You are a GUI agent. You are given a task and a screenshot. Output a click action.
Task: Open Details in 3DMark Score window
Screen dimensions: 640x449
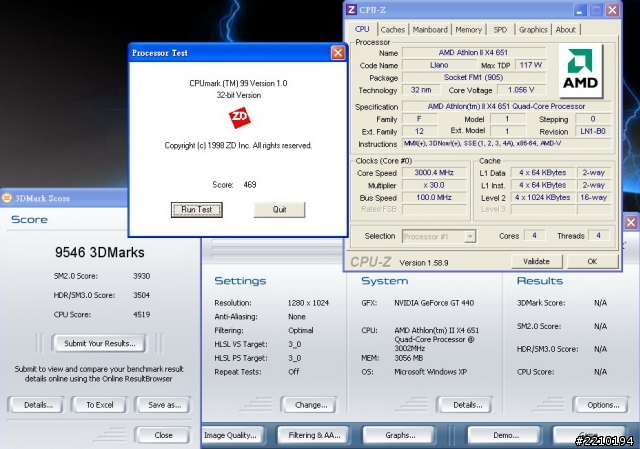[x=36, y=405]
